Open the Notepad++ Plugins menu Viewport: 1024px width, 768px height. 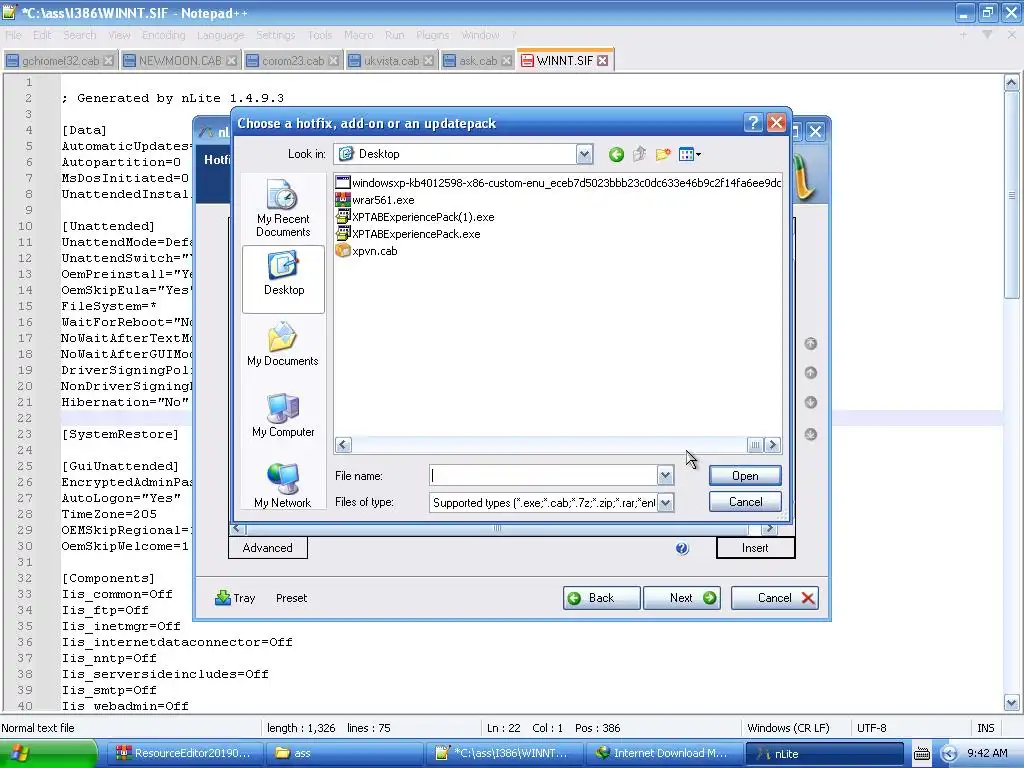(432, 35)
